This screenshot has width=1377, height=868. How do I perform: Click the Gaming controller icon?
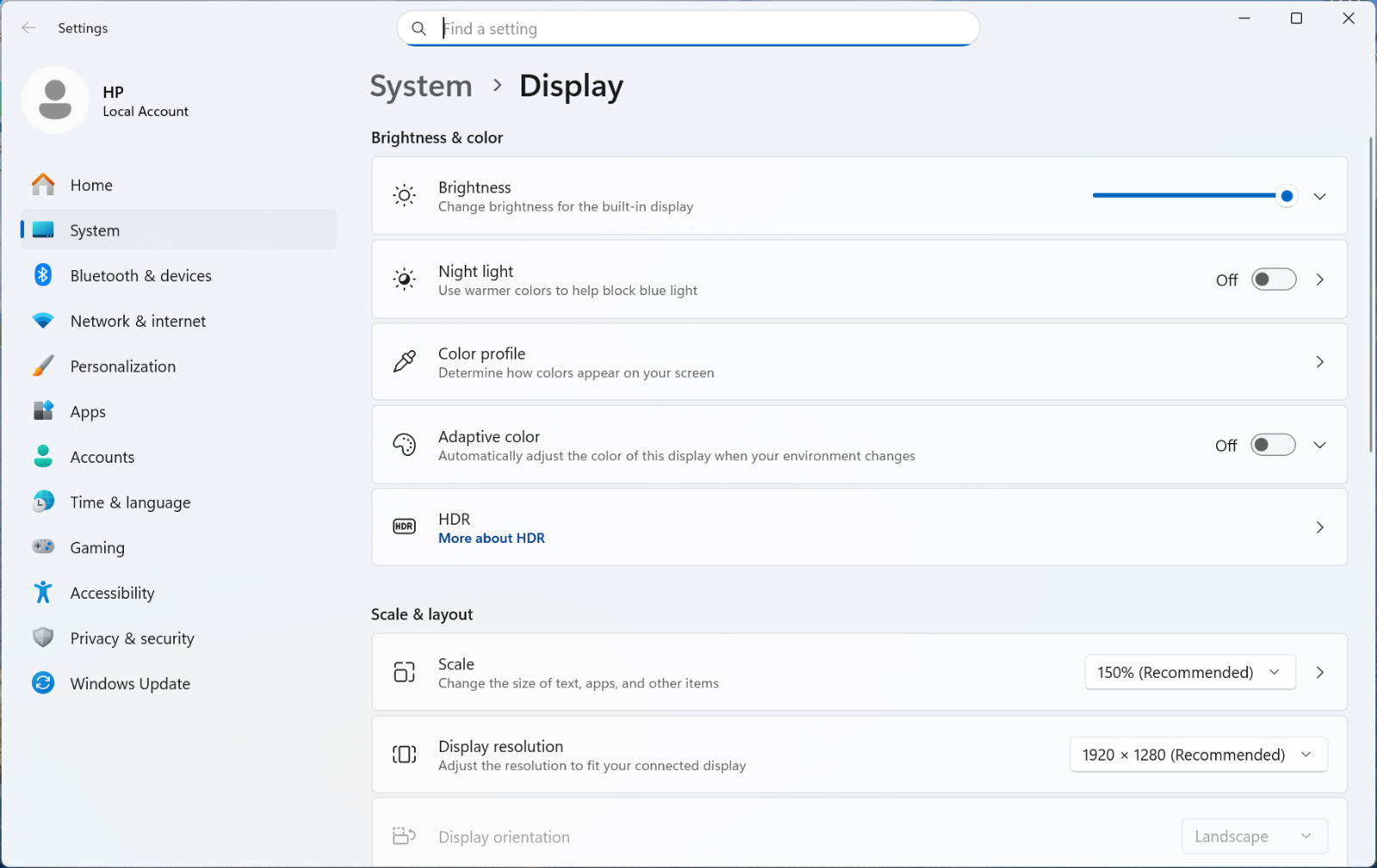point(43,547)
